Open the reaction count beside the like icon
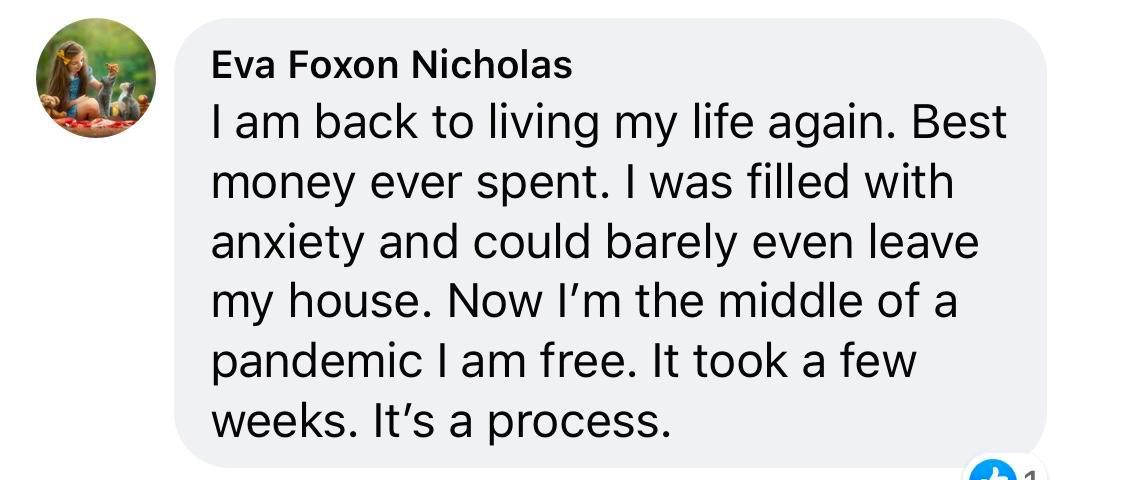 pyautogui.click(x=1031, y=474)
